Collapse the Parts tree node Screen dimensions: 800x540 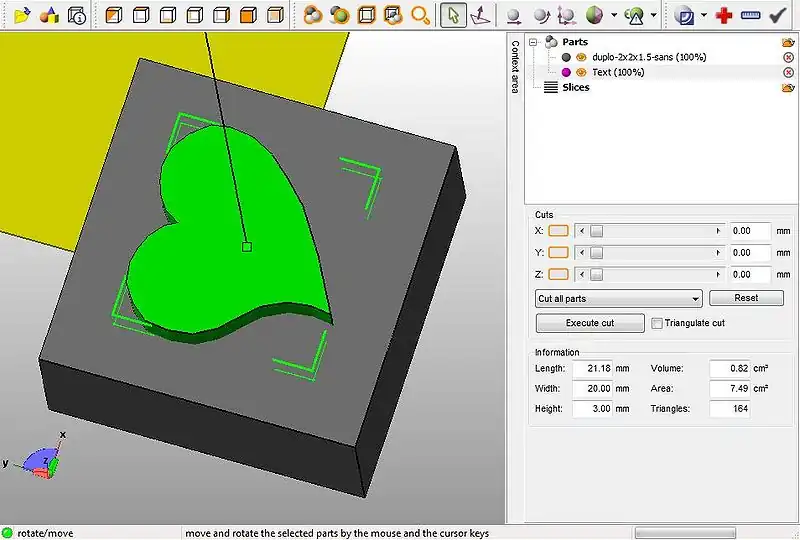[533, 42]
